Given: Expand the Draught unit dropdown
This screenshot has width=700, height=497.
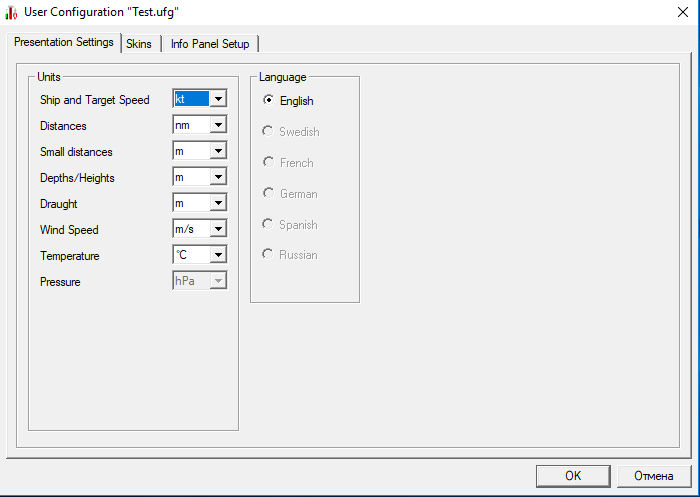Looking at the screenshot, I should [218, 203].
